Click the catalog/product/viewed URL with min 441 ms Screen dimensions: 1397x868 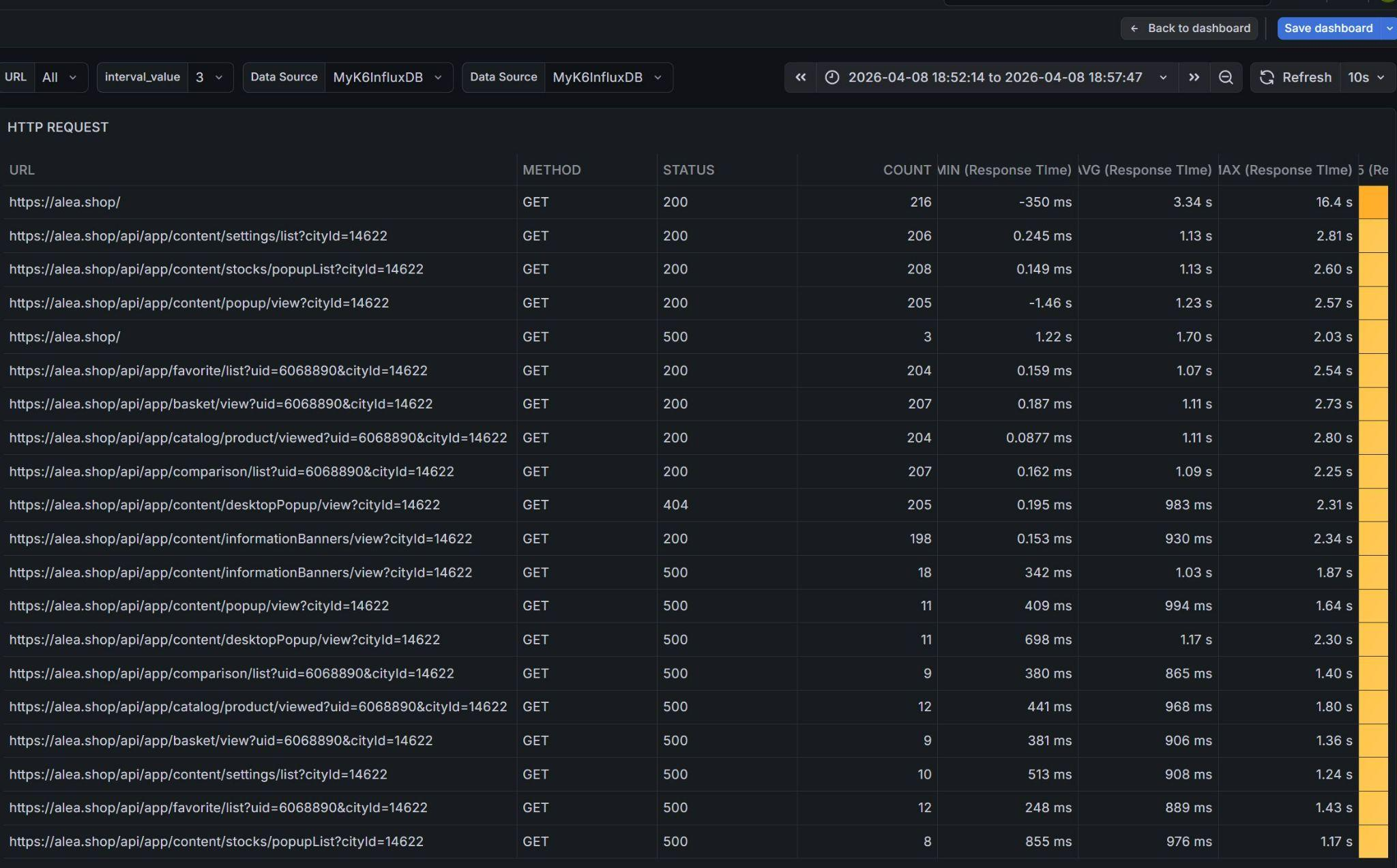click(258, 707)
